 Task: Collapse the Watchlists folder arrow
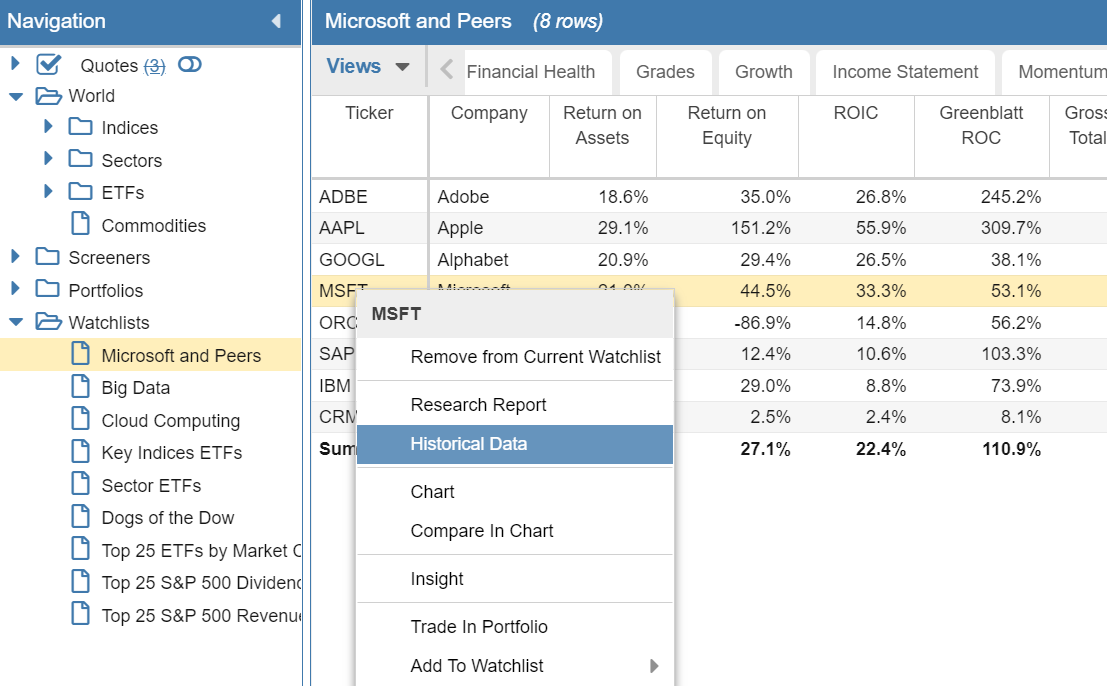pos(16,323)
